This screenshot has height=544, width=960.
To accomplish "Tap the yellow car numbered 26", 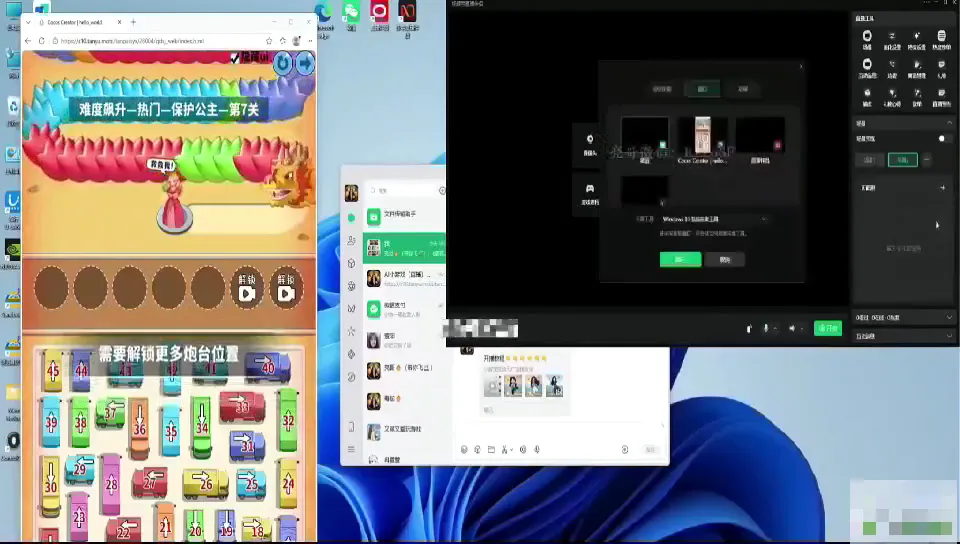I will point(206,485).
